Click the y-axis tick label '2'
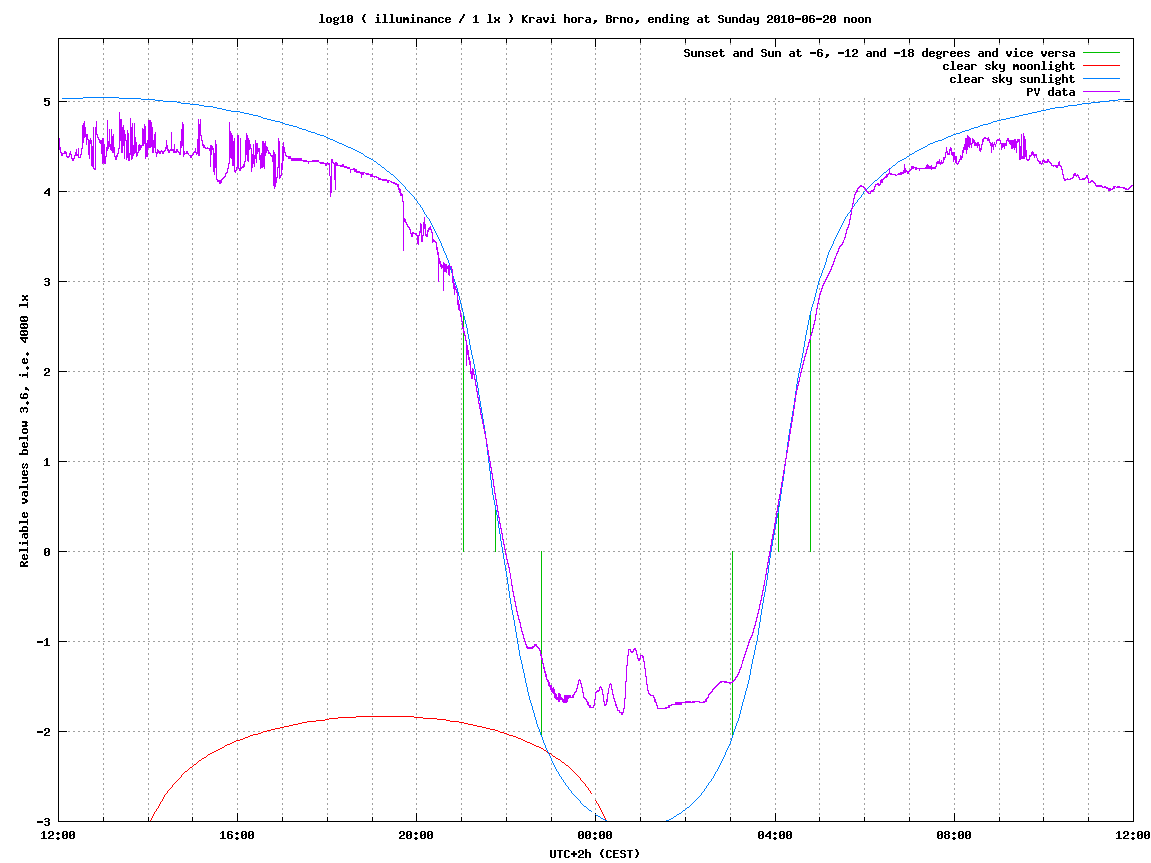The width and height of the screenshot is (1151, 863). coord(47,372)
